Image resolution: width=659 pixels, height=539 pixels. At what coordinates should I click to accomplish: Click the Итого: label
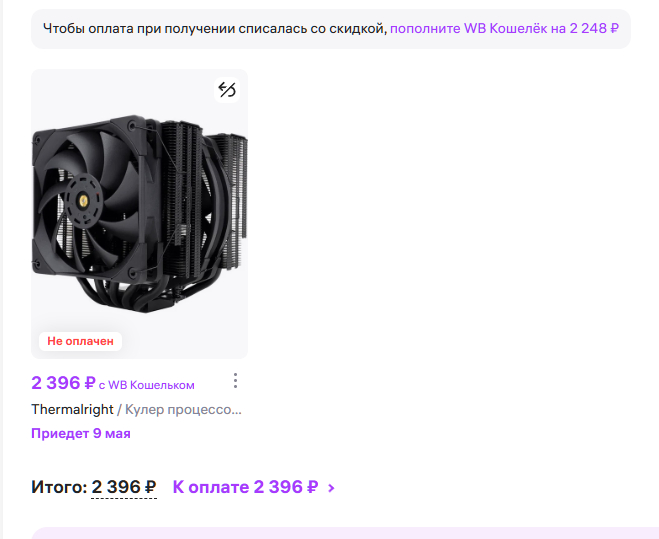[59, 487]
